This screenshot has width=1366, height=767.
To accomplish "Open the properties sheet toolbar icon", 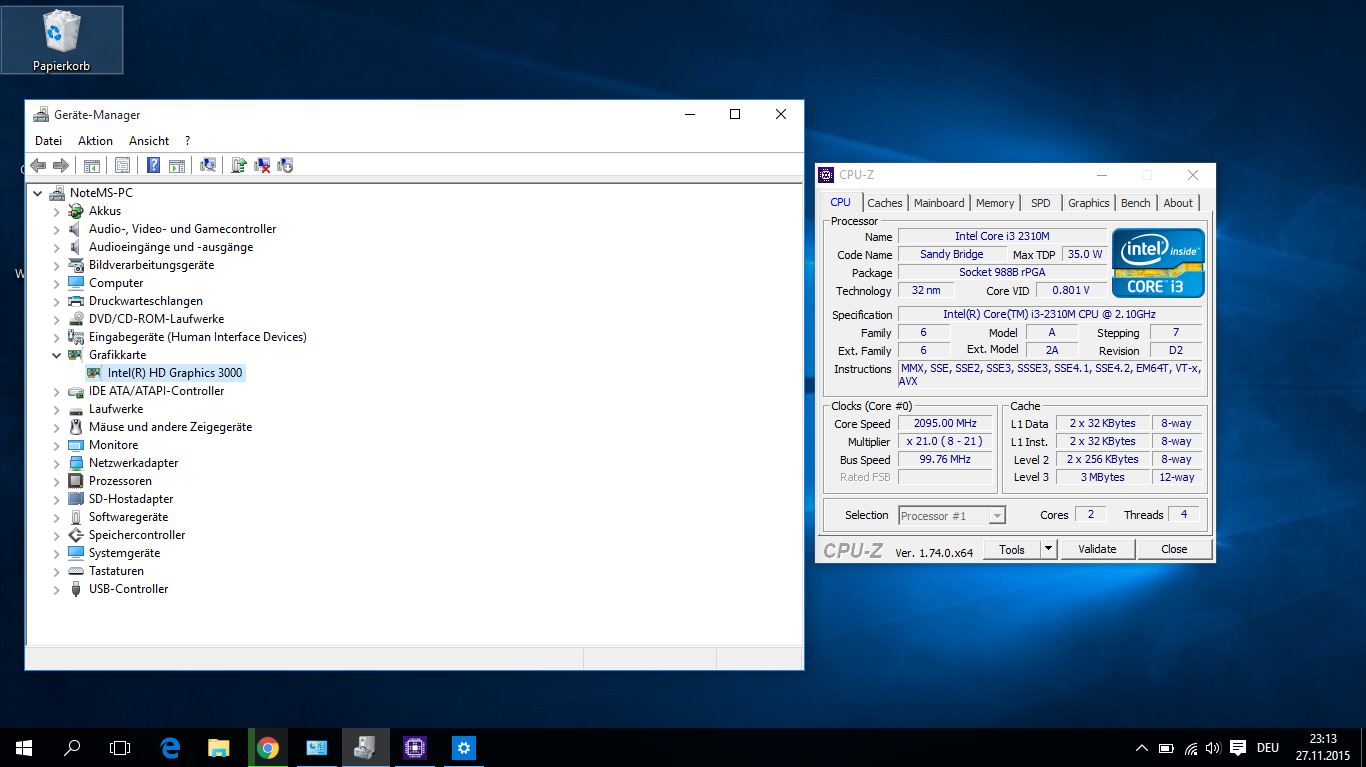I will pyautogui.click(x=122, y=165).
